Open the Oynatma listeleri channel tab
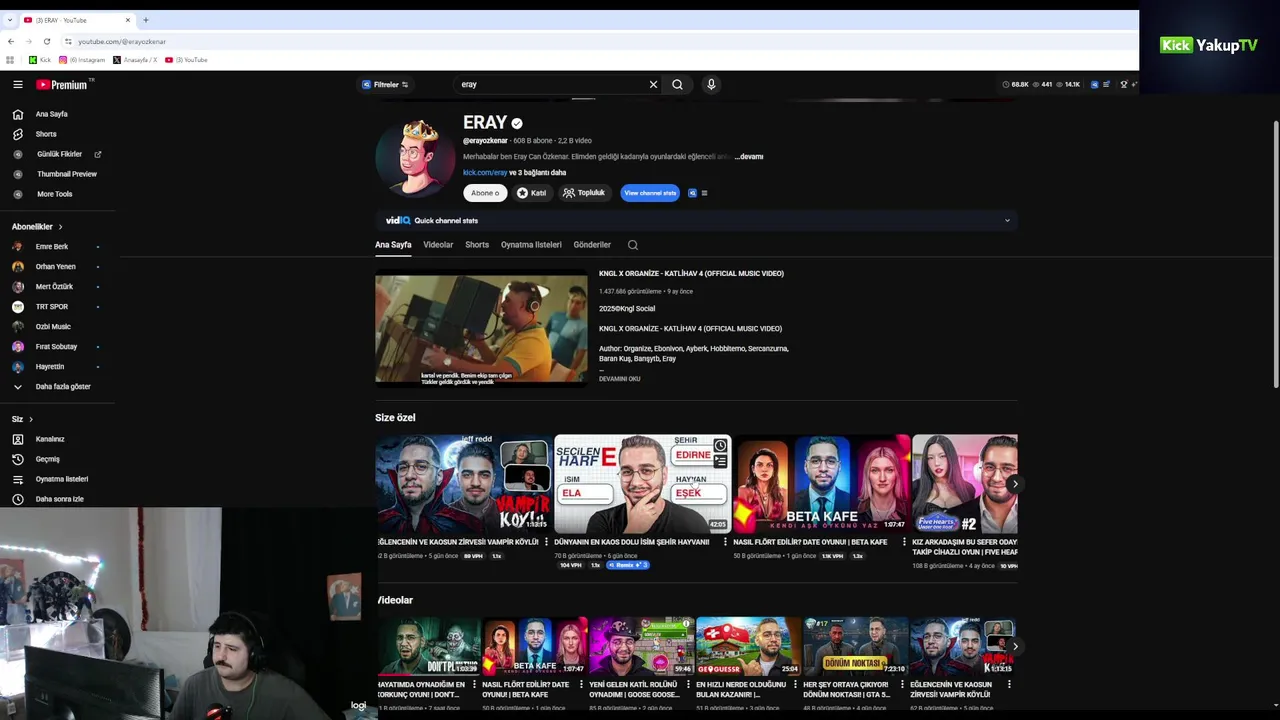The image size is (1280, 720). coord(531,245)
